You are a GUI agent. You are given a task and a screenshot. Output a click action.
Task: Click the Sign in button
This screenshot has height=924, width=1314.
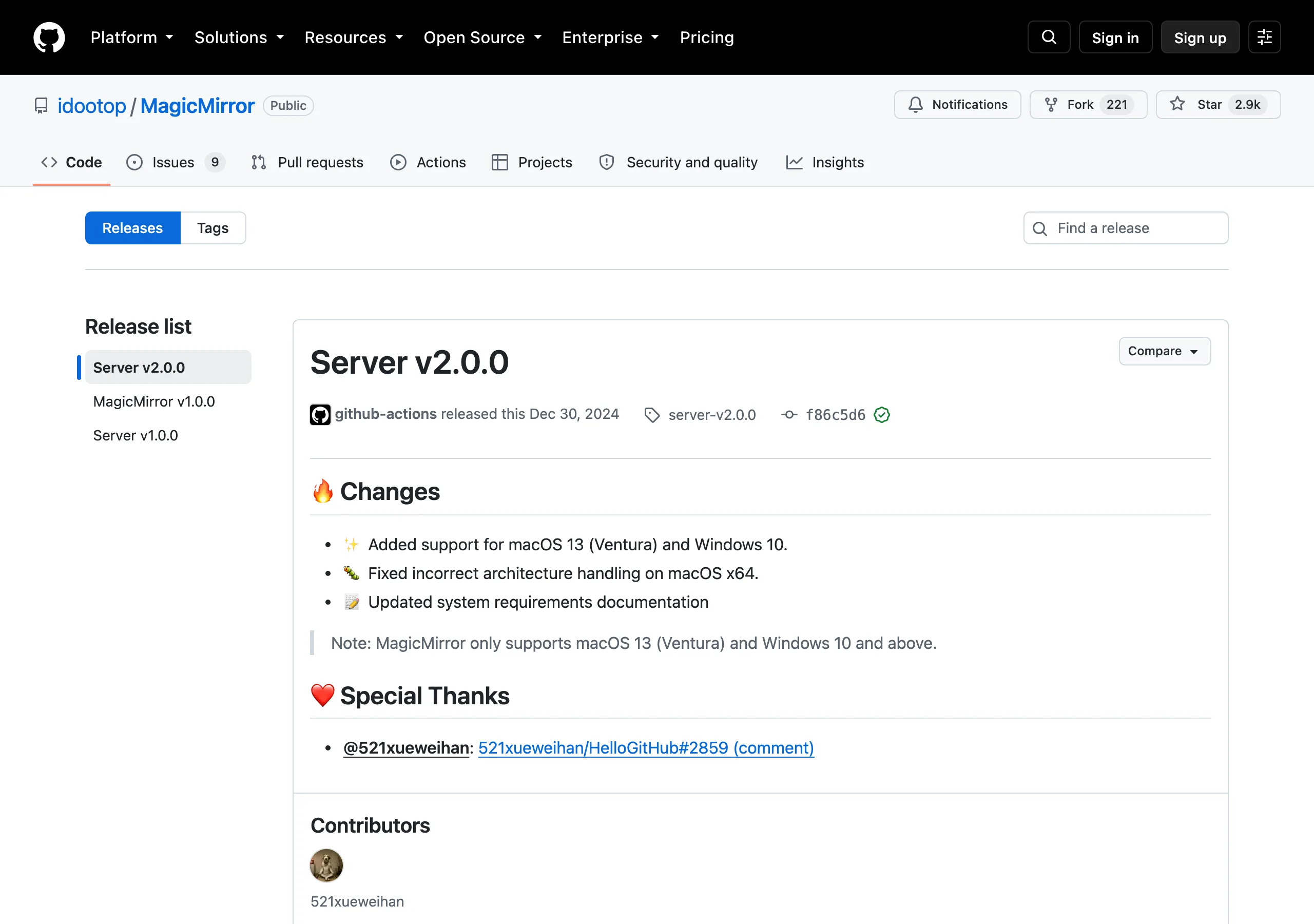[x=1115, y=37]
